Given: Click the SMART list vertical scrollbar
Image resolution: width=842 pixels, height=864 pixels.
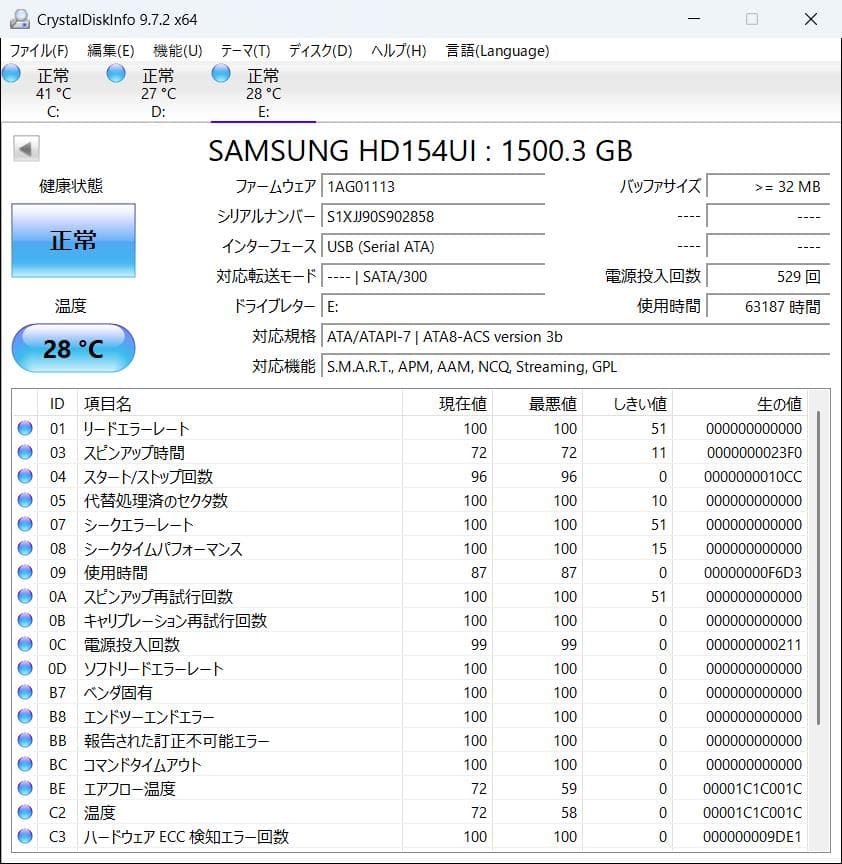Looking at the screenshot, I should pyautogui.click(x=819, y=568).
